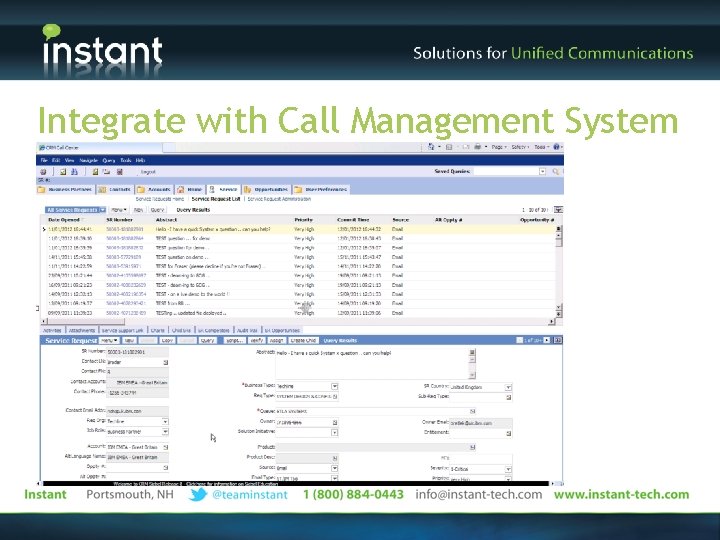Open Service Request List view link
Screen dimensions: 720x540
pos(216,199)
